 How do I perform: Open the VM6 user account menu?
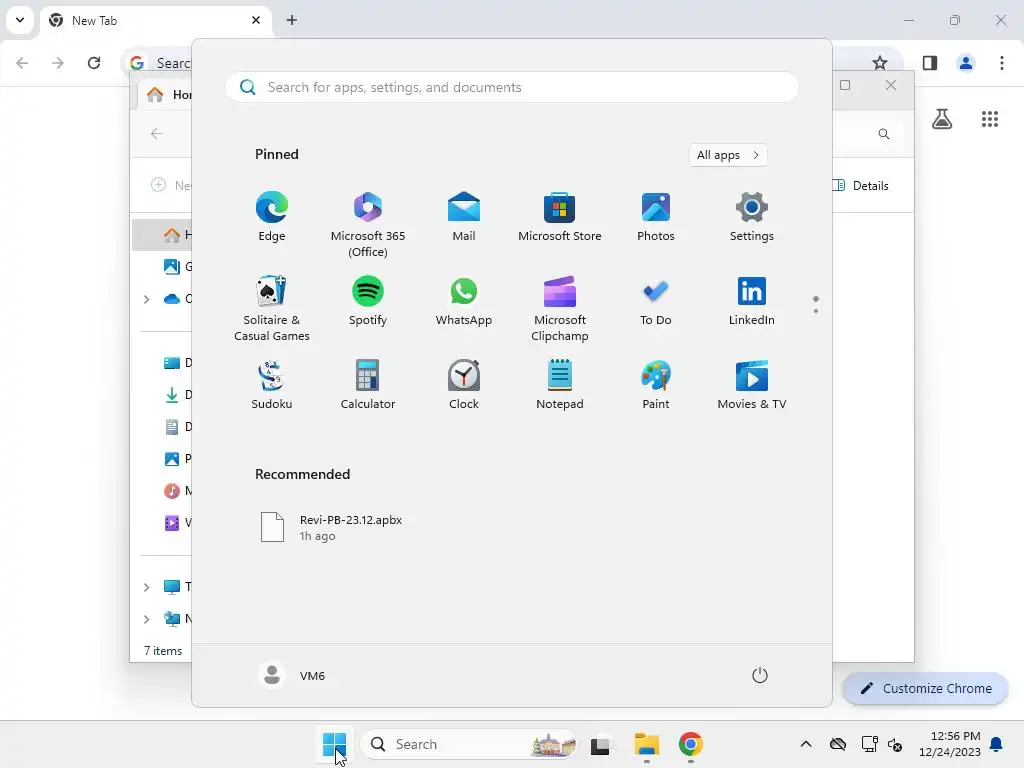[292, 675]
